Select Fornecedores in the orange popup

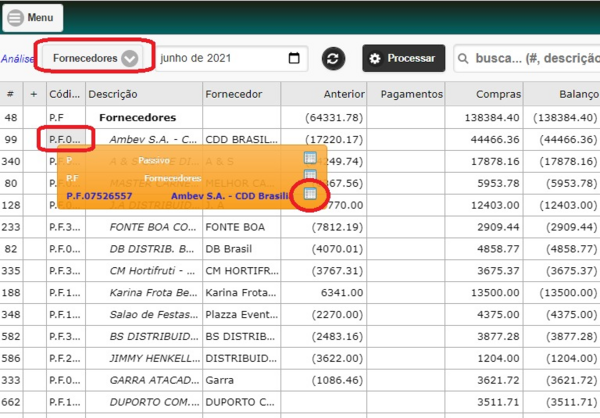(173, 178)
